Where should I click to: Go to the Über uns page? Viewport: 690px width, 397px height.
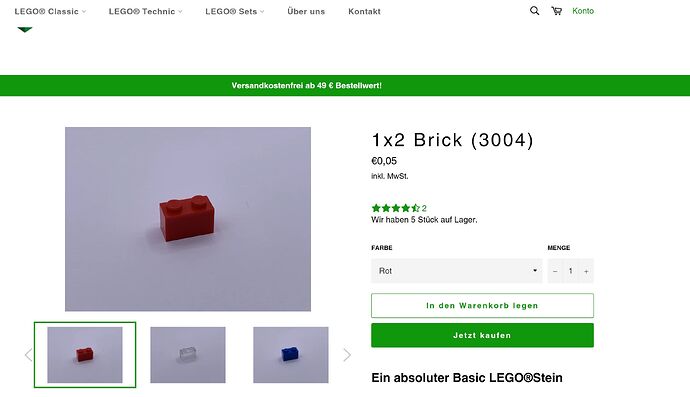[306, 11]
